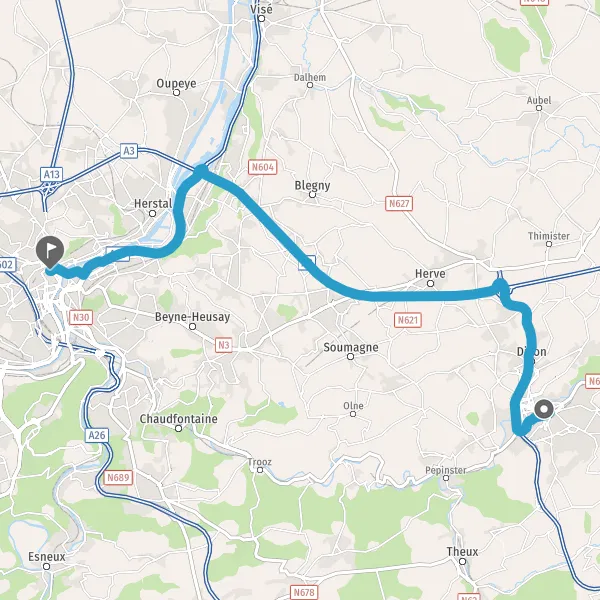Click the flag start marker near Liège
The image size is (600, 600).
50,252
